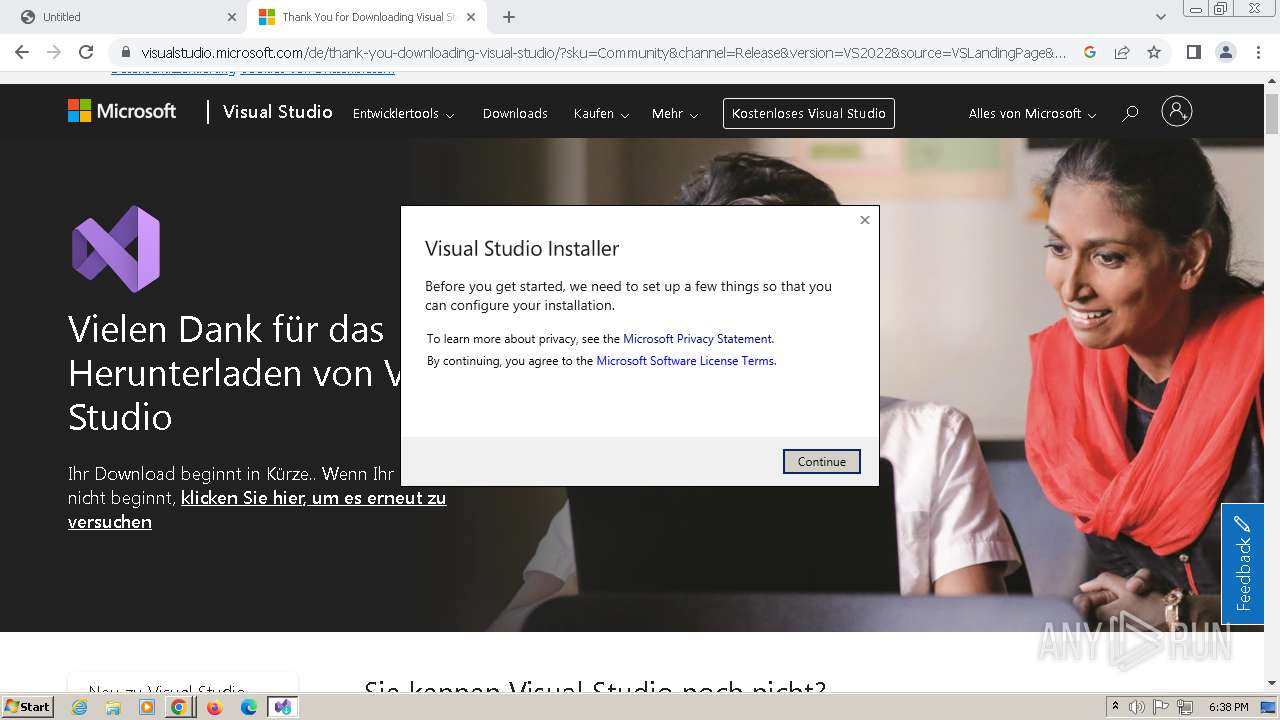Switch to Visual Studio Installer taskbar item
The image size is (1280, 720).
point(283,707)
